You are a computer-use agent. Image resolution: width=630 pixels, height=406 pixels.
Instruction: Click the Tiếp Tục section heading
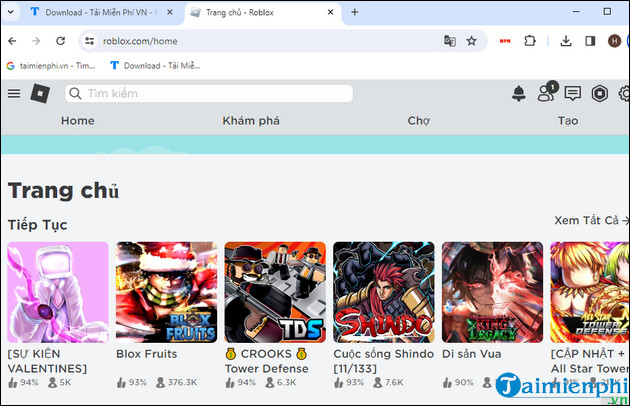[x=37, y=225]
